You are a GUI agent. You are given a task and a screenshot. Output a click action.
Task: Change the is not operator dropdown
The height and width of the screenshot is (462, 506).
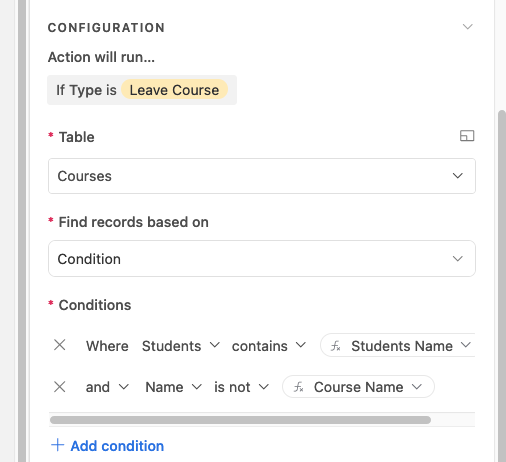click(241, 387)
